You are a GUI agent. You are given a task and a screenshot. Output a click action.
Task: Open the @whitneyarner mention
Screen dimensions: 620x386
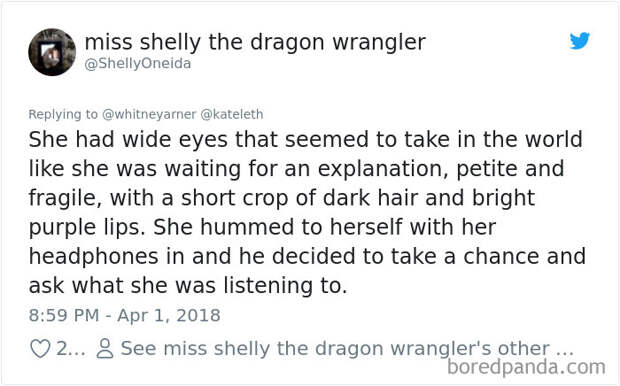(149, 114)
